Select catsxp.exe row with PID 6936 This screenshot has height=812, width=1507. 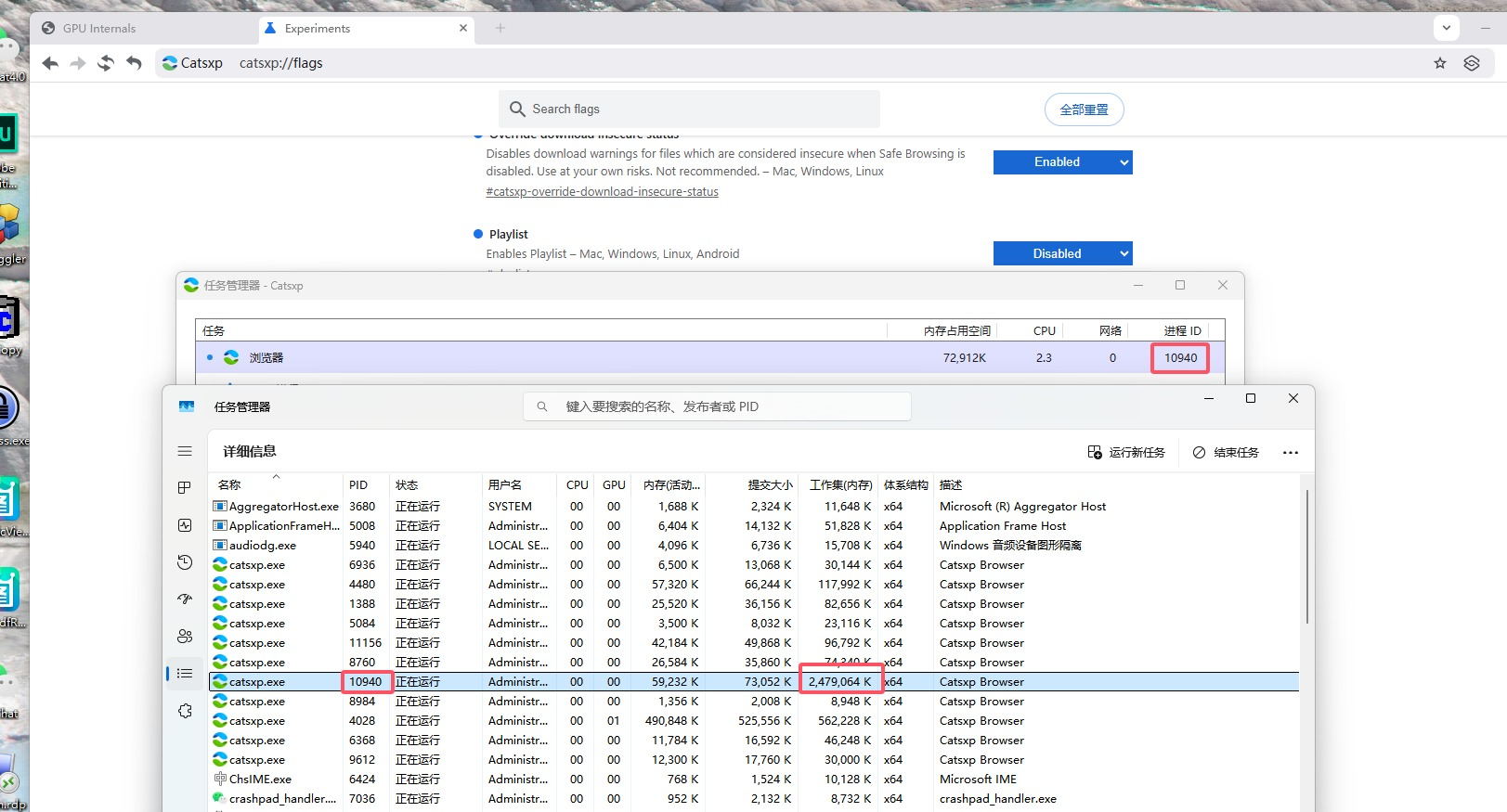tap(754, 564)
